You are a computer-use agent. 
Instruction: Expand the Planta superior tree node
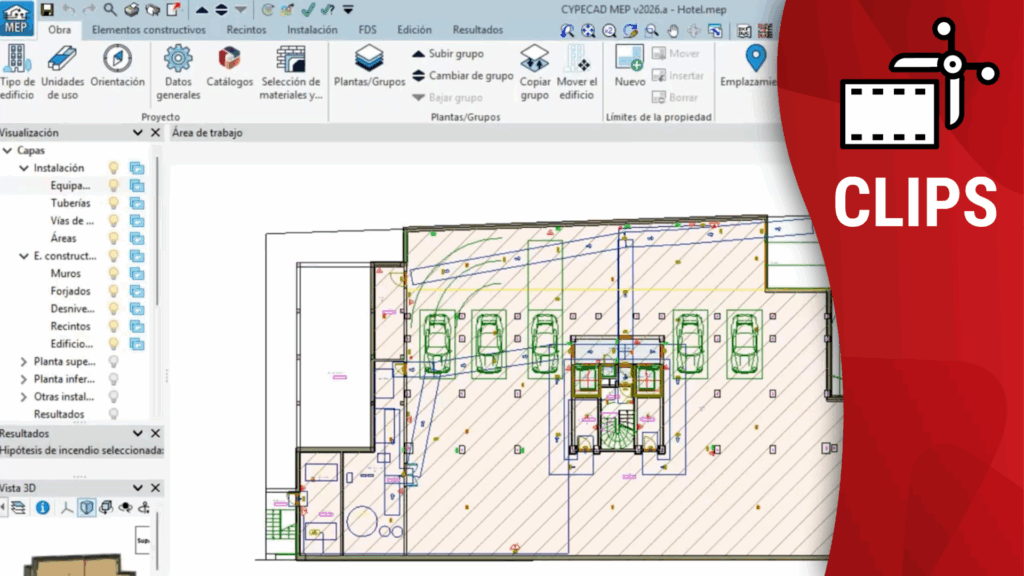click(x=24, y=361)
